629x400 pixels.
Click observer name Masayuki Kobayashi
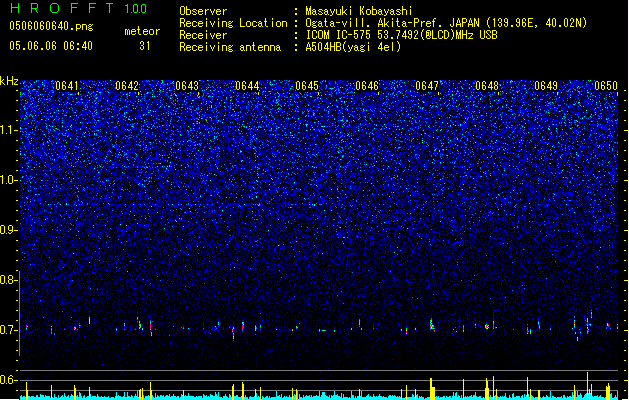[x=359, y=11]
